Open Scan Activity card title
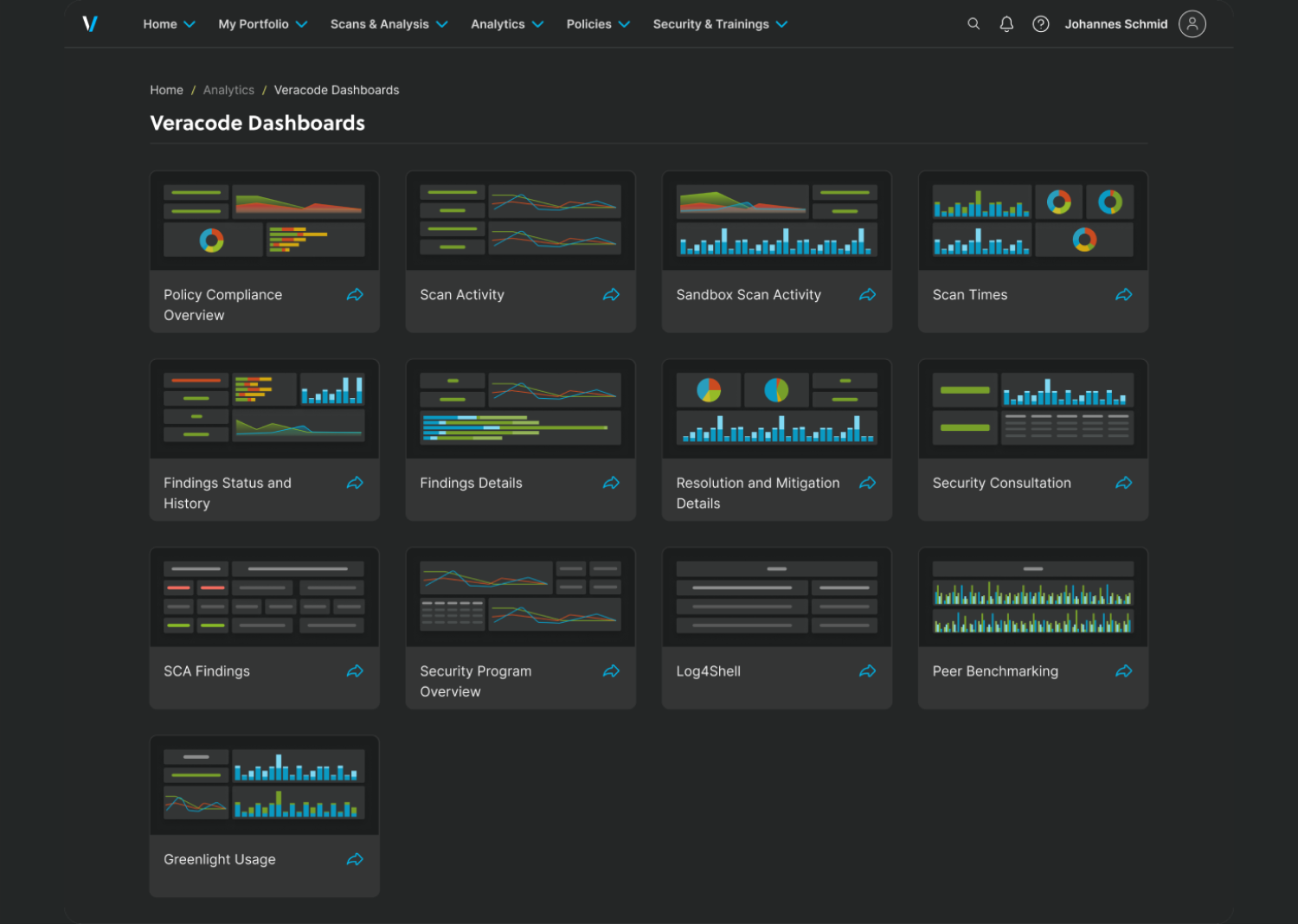The width and height of the screenshot is (1298, 924). 462,295
